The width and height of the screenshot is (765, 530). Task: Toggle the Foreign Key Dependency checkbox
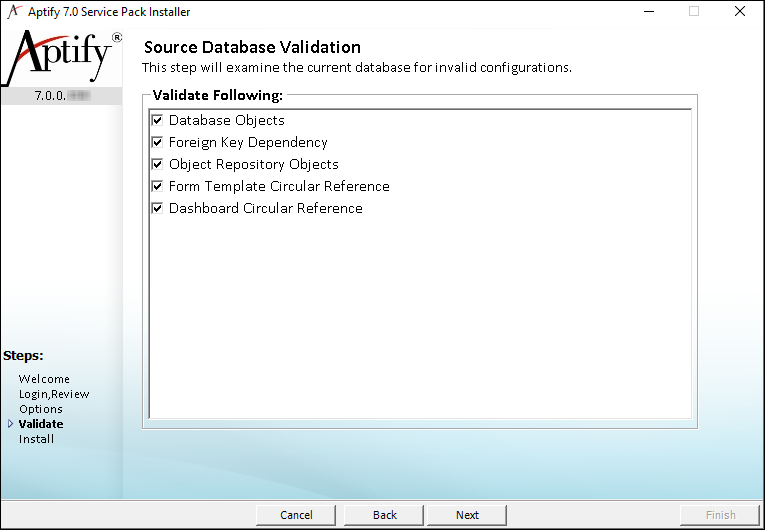157,142
